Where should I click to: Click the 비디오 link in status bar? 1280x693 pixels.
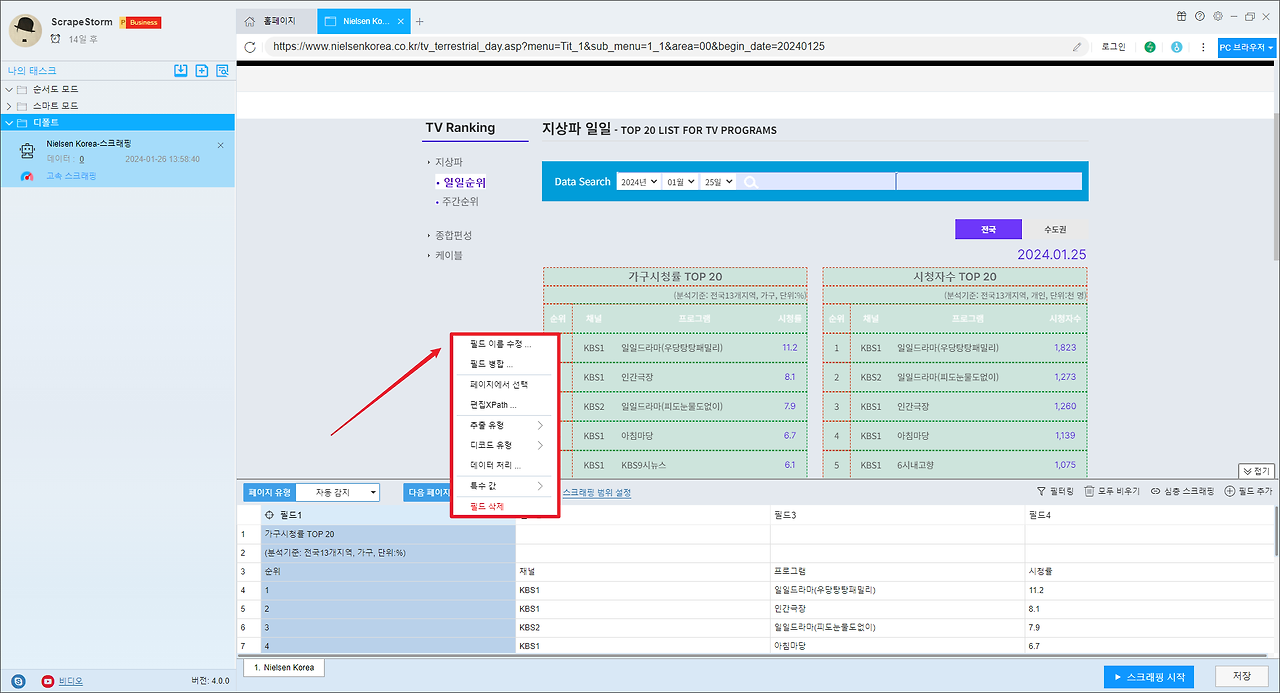tap(71, 681)
